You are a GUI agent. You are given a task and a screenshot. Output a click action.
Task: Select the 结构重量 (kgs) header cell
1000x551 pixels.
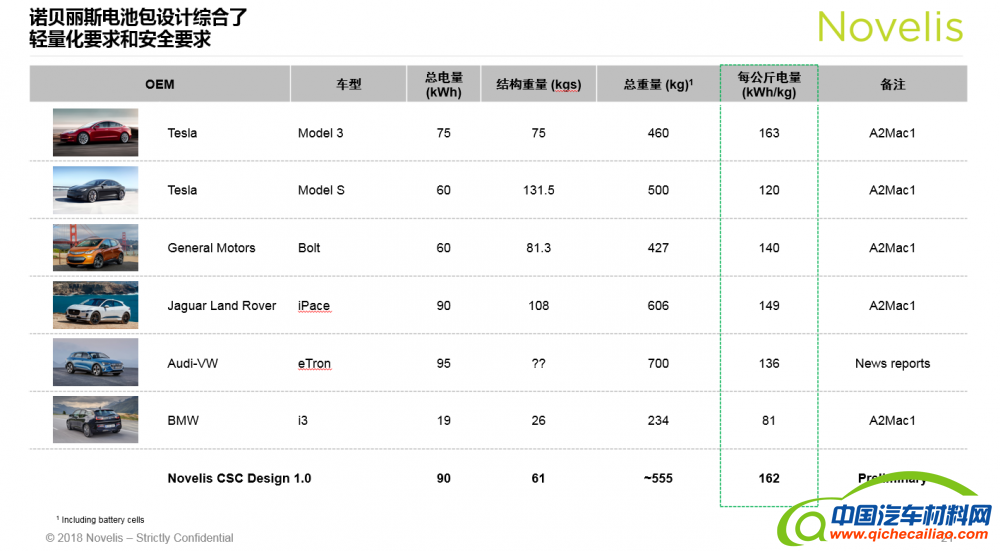pyautogui.click(x=538, y=84)
